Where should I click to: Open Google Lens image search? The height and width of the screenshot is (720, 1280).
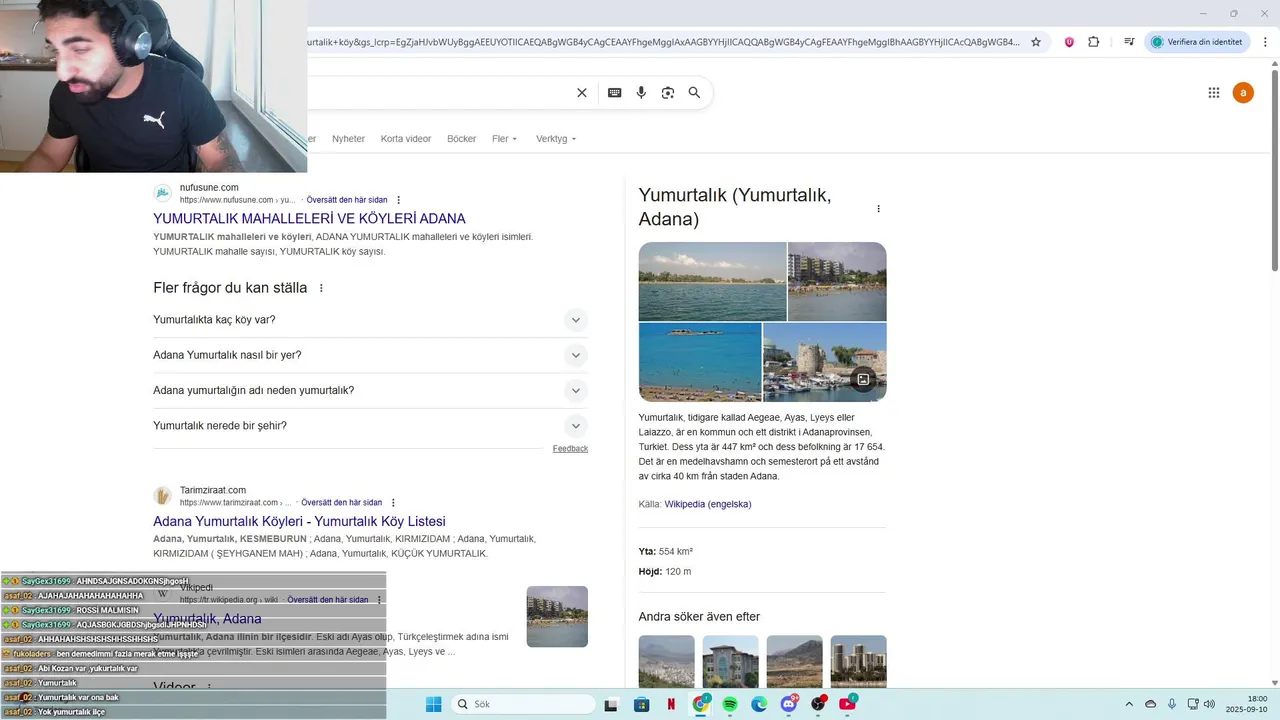click(668, 93)
